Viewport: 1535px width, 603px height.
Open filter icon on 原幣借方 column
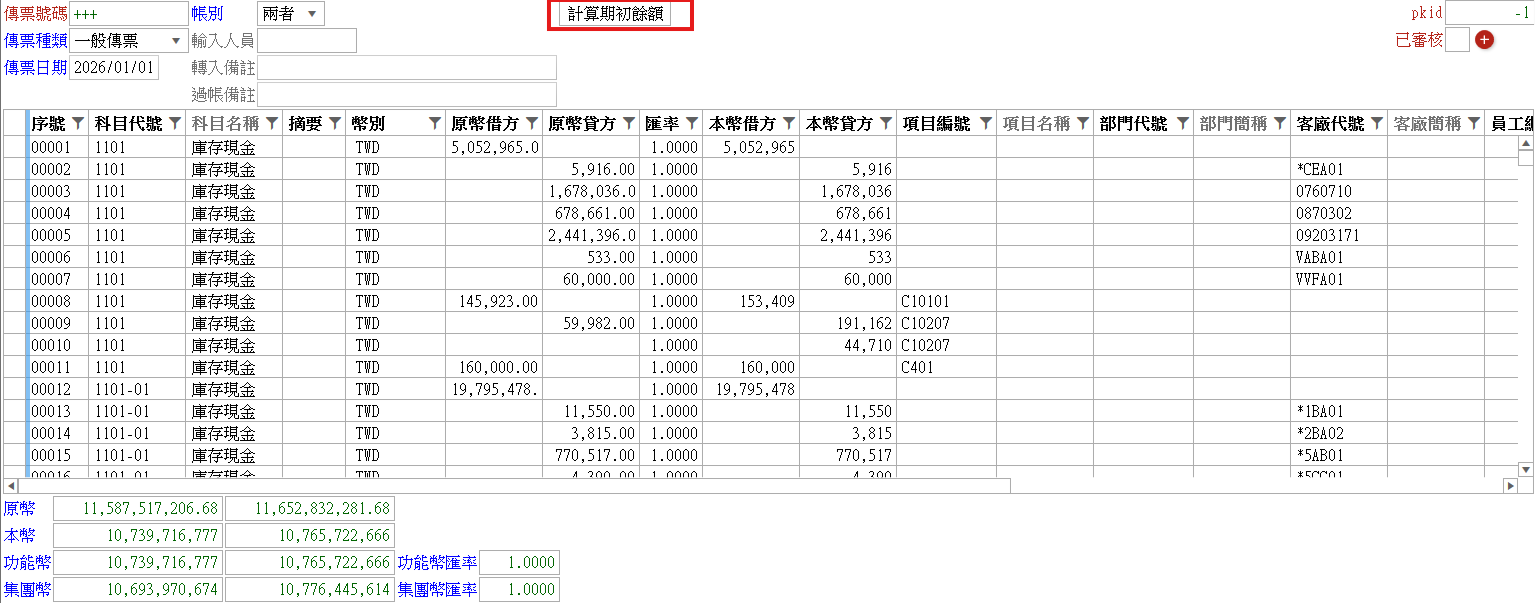[x=531, y=123]
